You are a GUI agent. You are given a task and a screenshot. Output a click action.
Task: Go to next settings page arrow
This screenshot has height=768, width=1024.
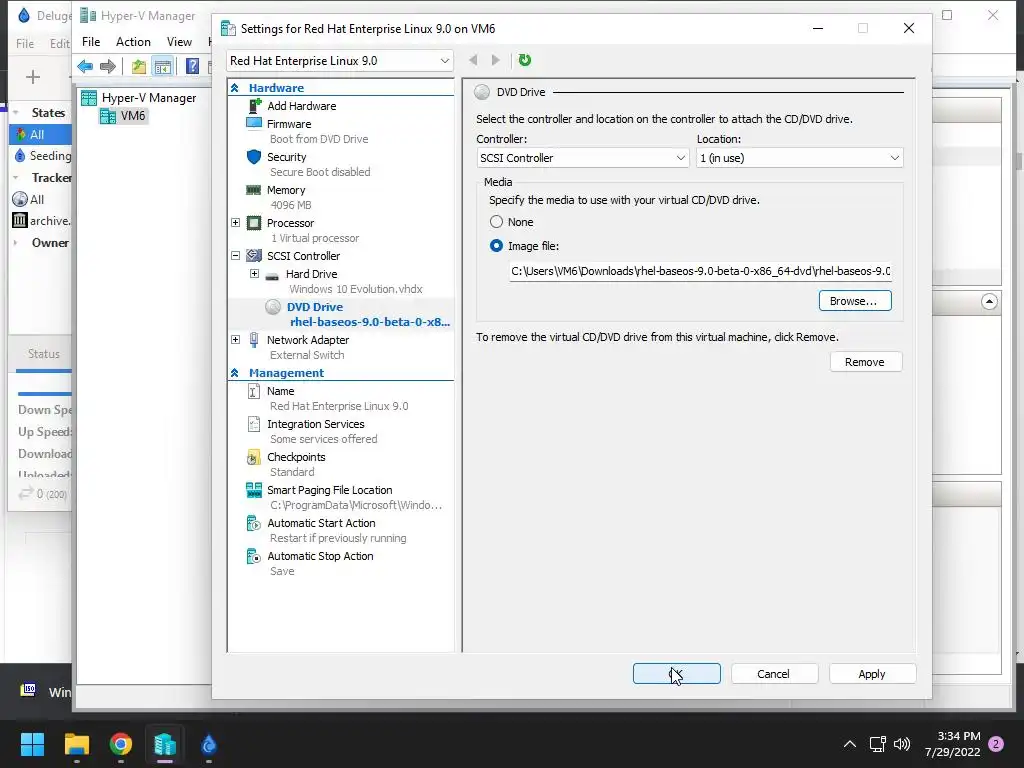click(x=496, y=60)
